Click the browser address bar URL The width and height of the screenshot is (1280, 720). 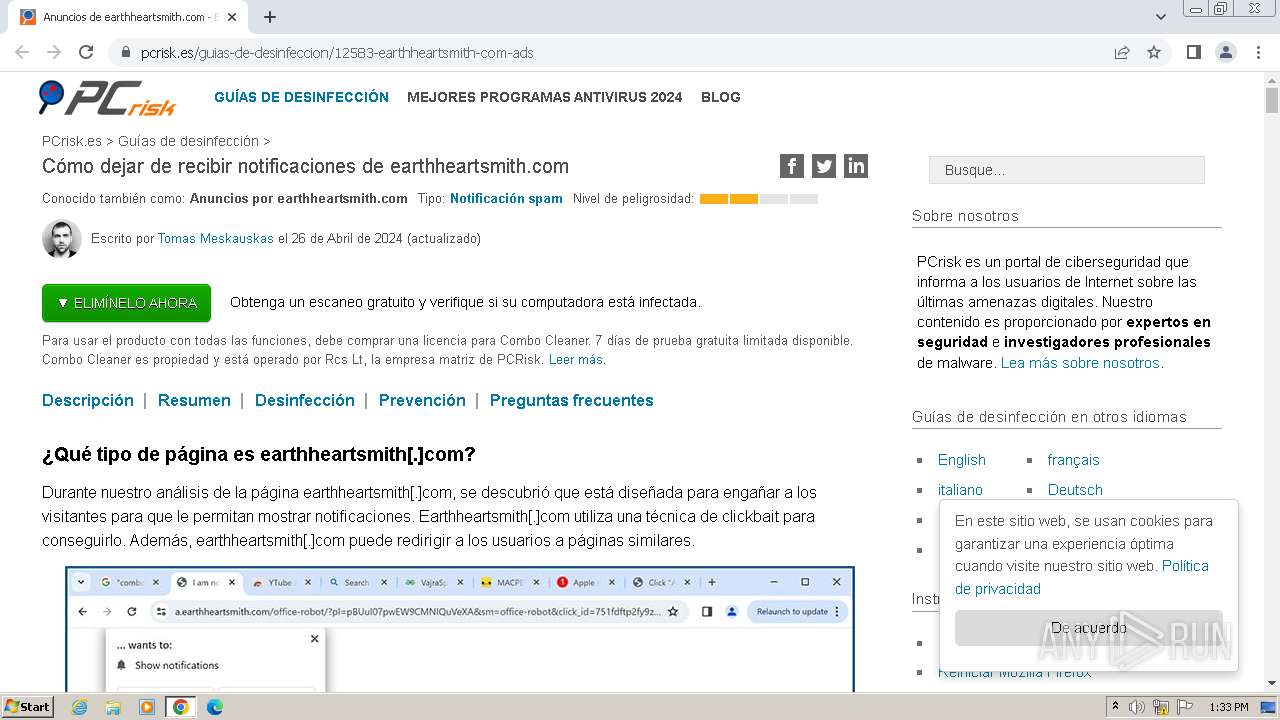pos(337,53)
